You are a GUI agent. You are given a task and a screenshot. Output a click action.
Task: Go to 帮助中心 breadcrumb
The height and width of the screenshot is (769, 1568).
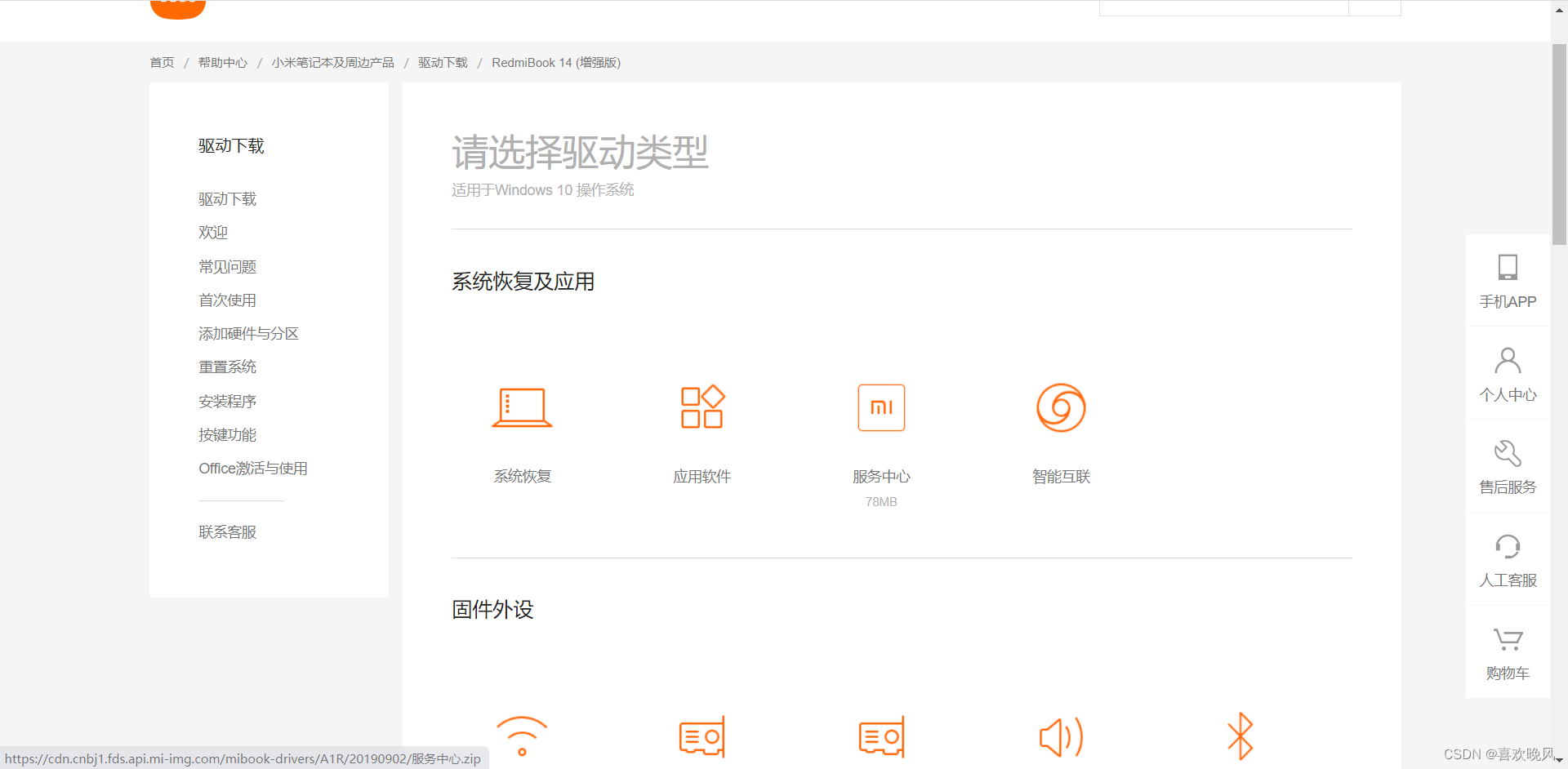pyautogui.click(x=222, y=63)
